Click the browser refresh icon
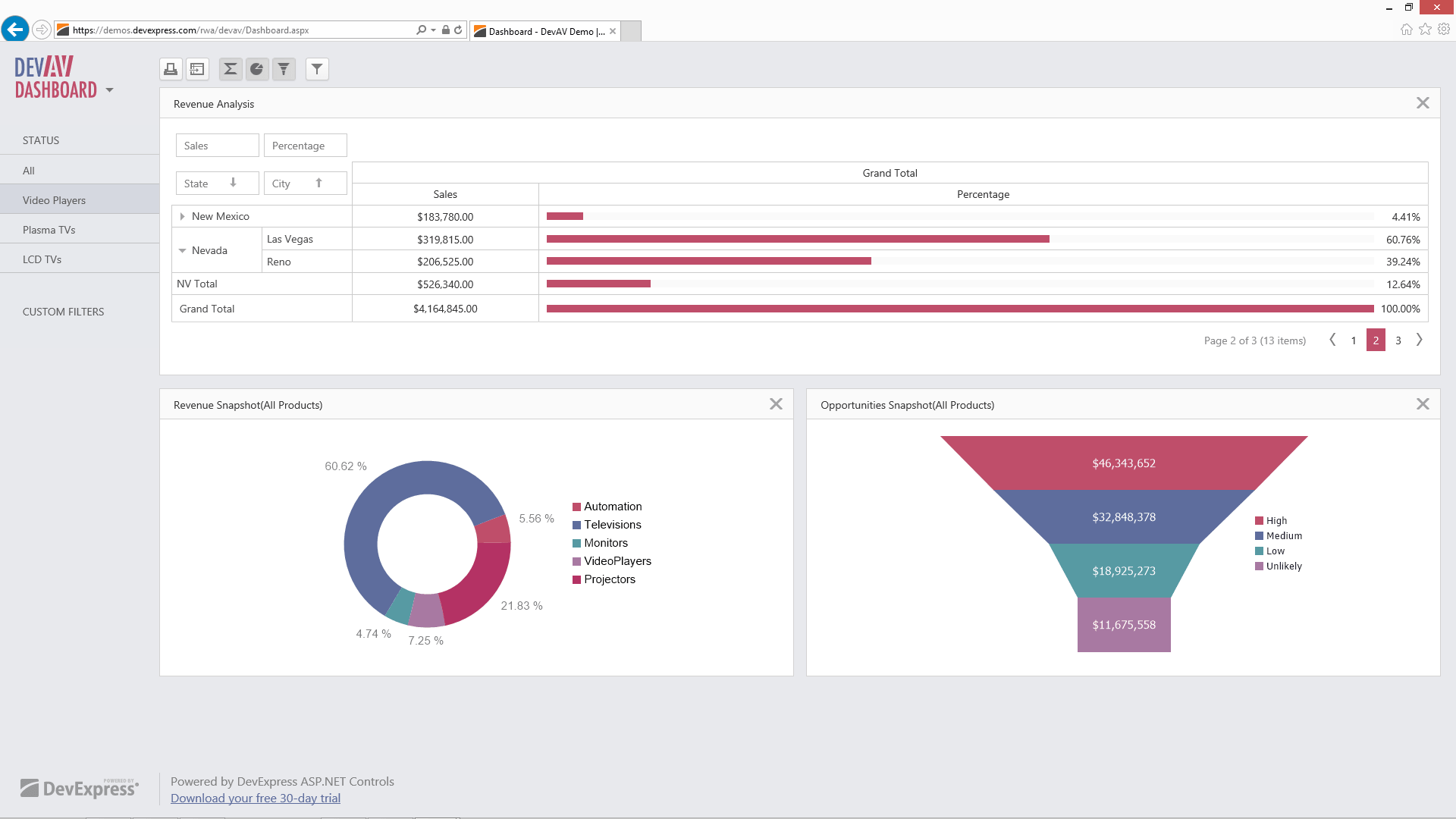Viewport: 1456px width, 819px height. (458, 30)
